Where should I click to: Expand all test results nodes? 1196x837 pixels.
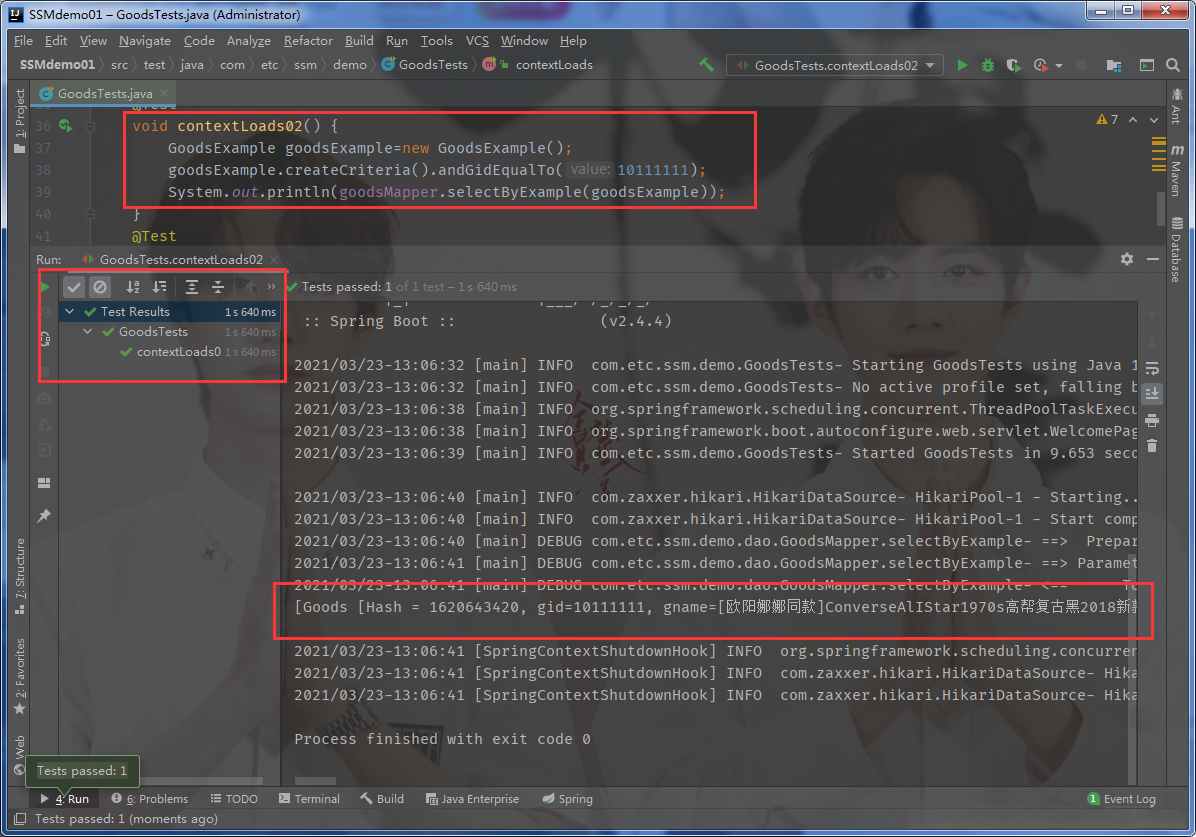click(x=191, y=287)
